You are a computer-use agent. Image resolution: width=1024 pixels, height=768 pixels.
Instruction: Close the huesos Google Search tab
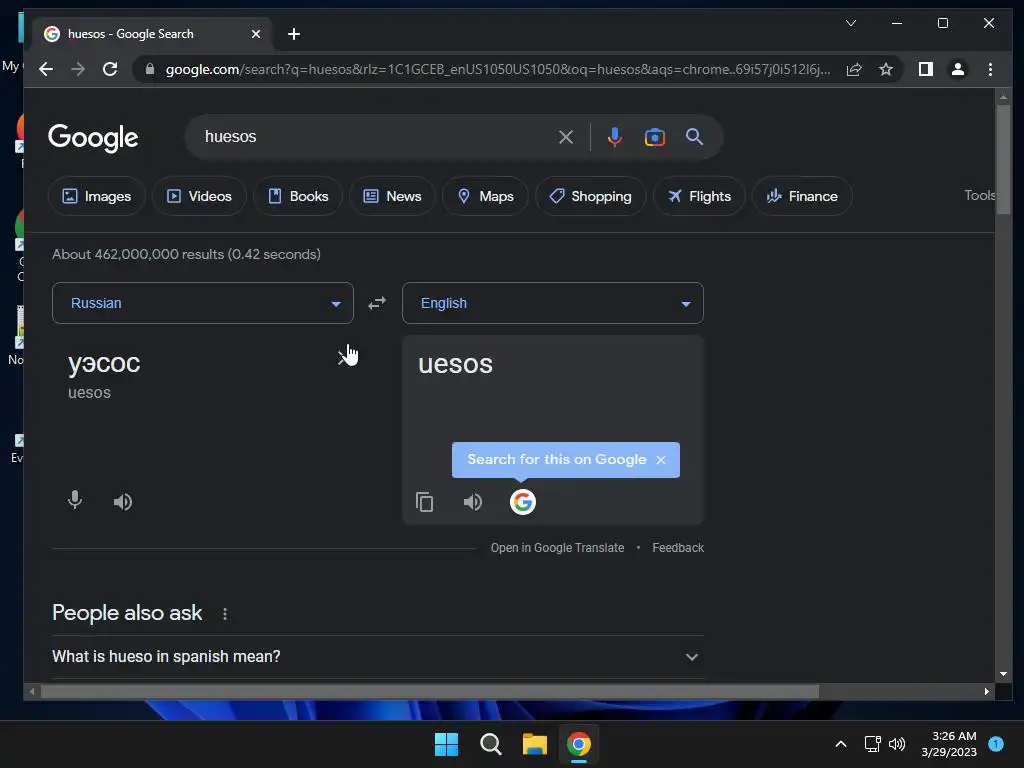tap(256, 34)
